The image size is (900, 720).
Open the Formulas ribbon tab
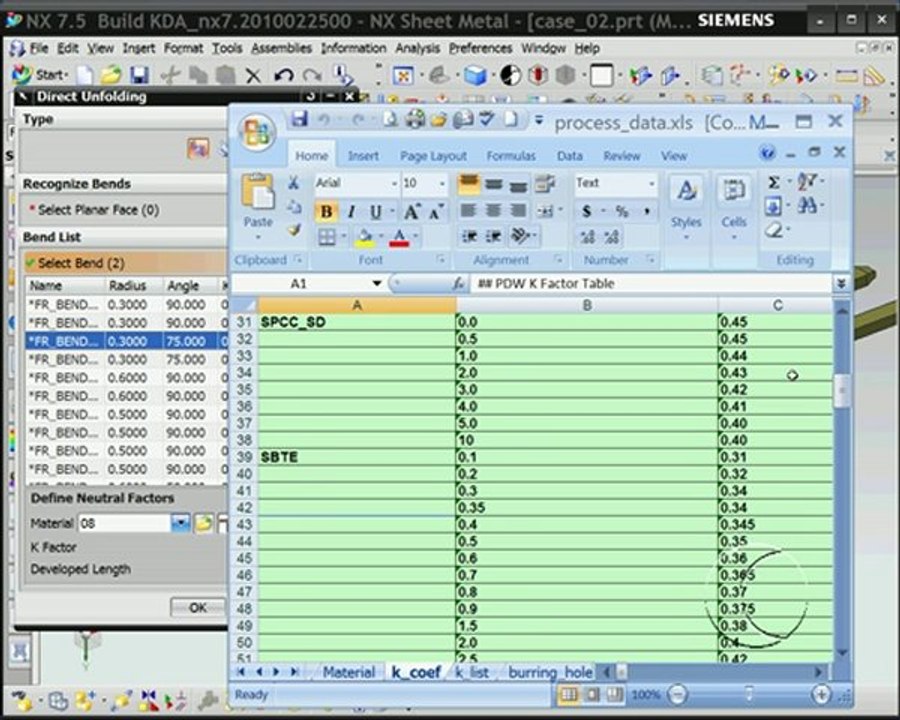coord(511,156)
